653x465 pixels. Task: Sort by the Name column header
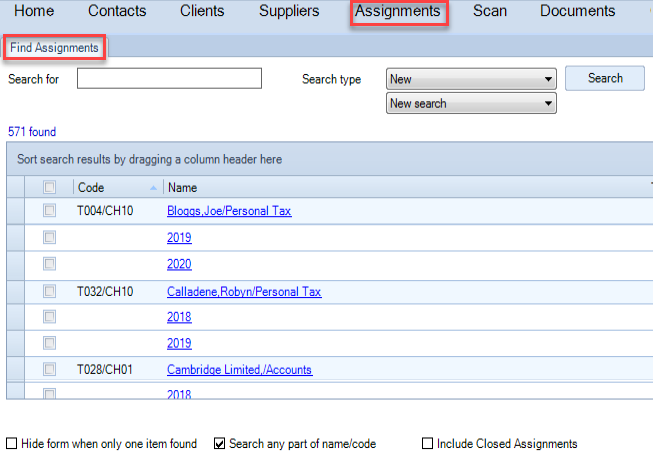pyautogui.click(x=182, y=188)
